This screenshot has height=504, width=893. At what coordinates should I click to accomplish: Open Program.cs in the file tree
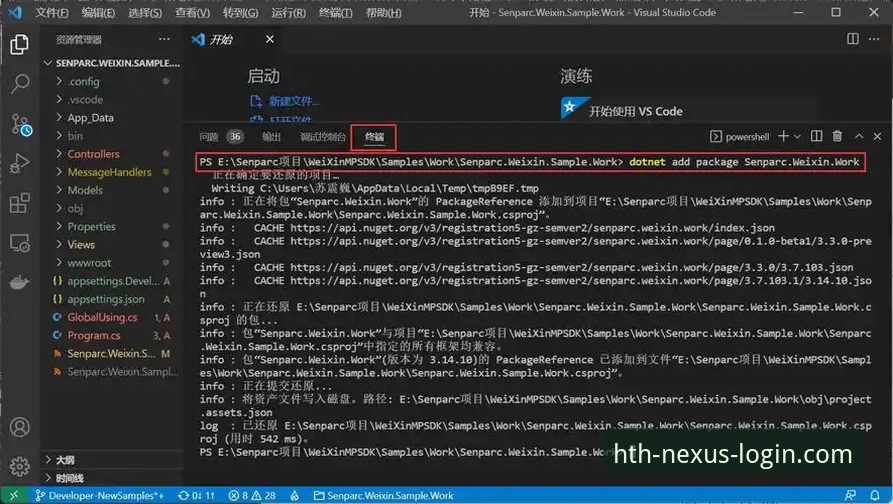(x=93, y=335)
